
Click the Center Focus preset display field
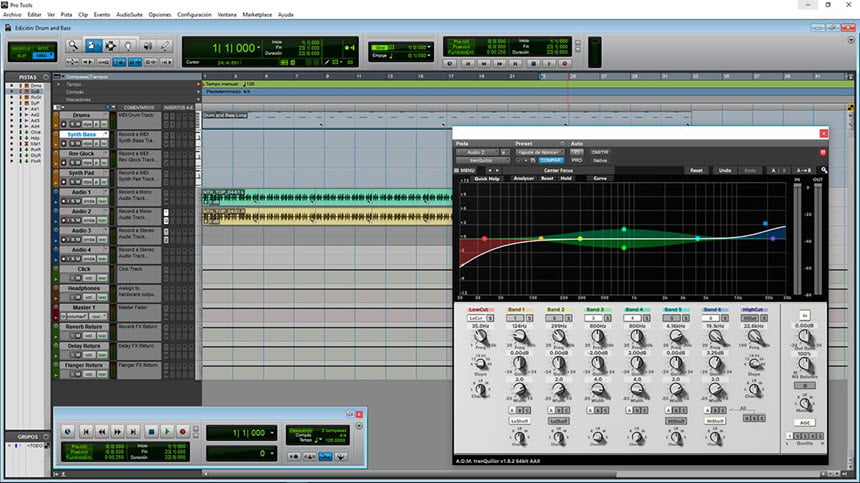tap(558, 171)
